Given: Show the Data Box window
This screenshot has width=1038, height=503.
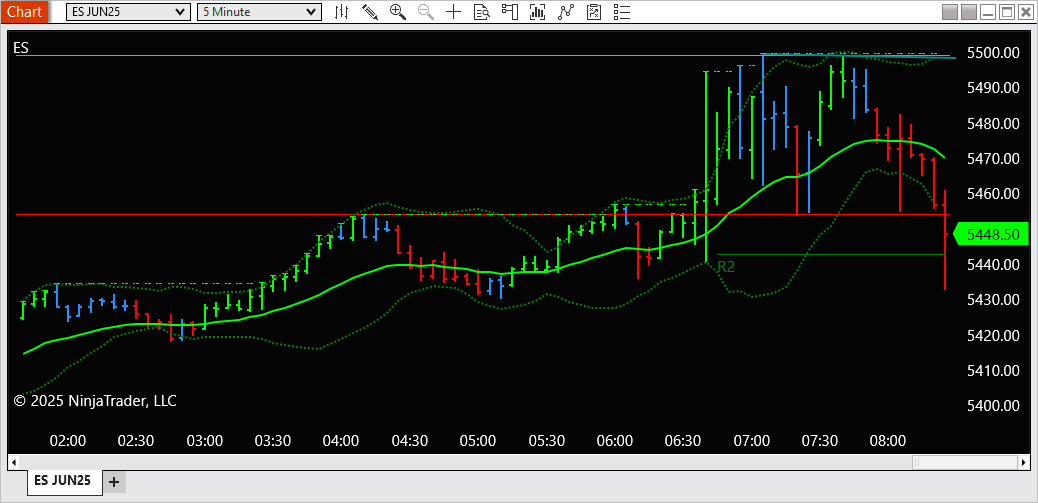Looking at the screenshot, I should tap(481, 11).
